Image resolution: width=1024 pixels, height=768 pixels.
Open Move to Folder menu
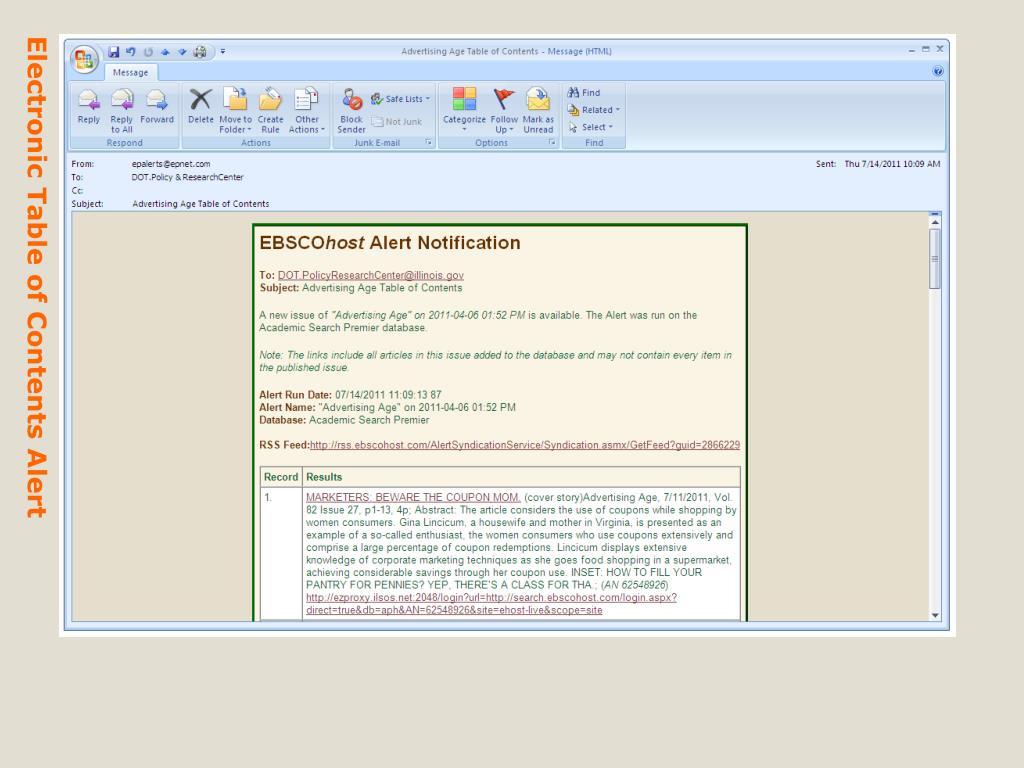coord(235,110)
